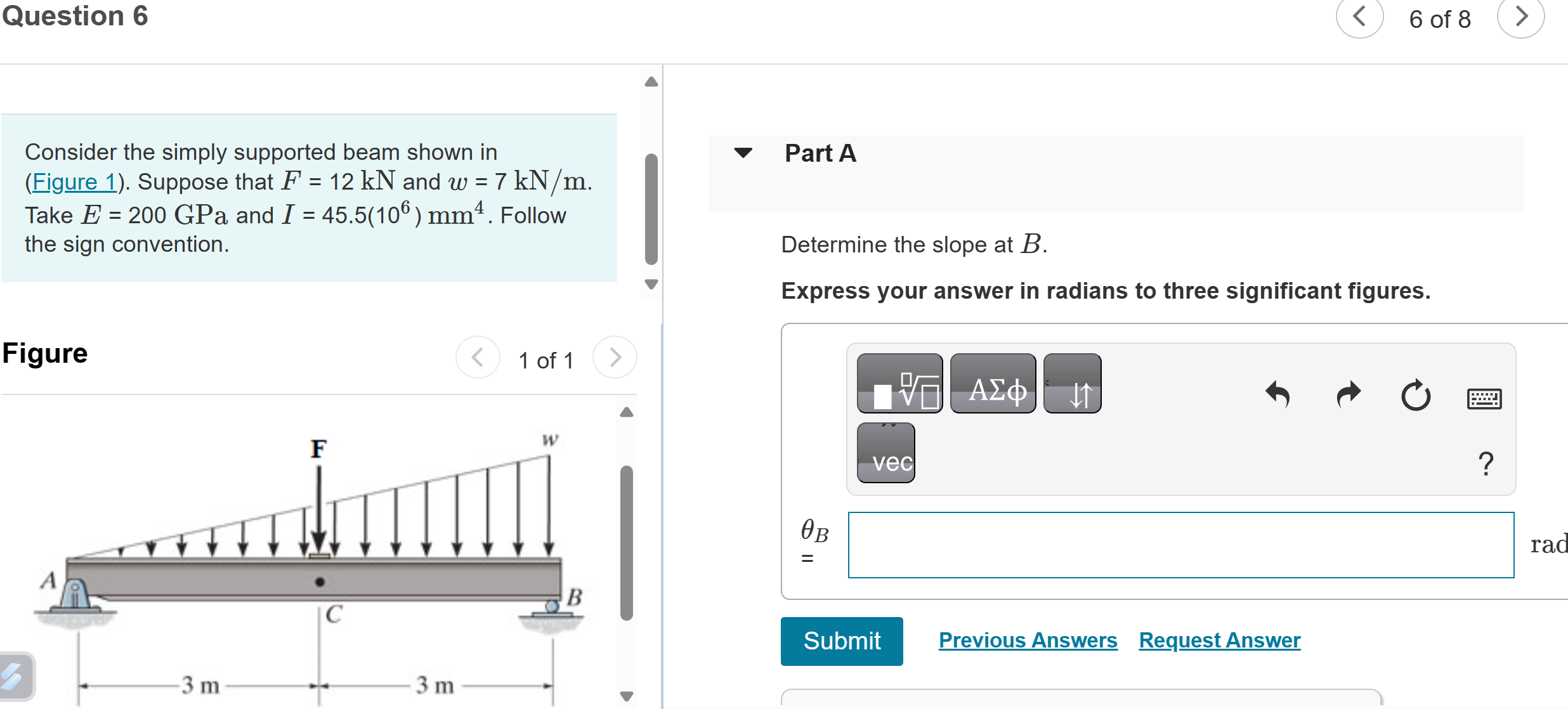Open the Figure 1 link
This screenshot has width=1568, height=709.
click(x=74, y=181)
